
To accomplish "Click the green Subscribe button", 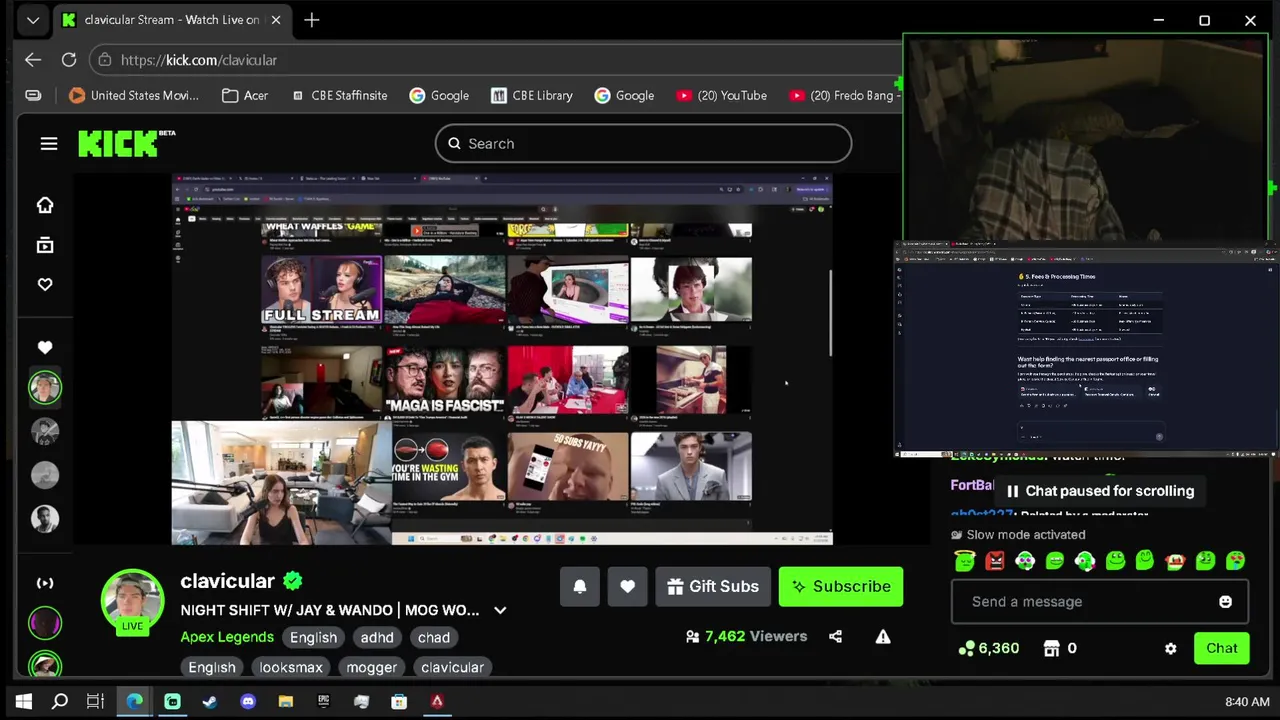I will tap(841, 587).
